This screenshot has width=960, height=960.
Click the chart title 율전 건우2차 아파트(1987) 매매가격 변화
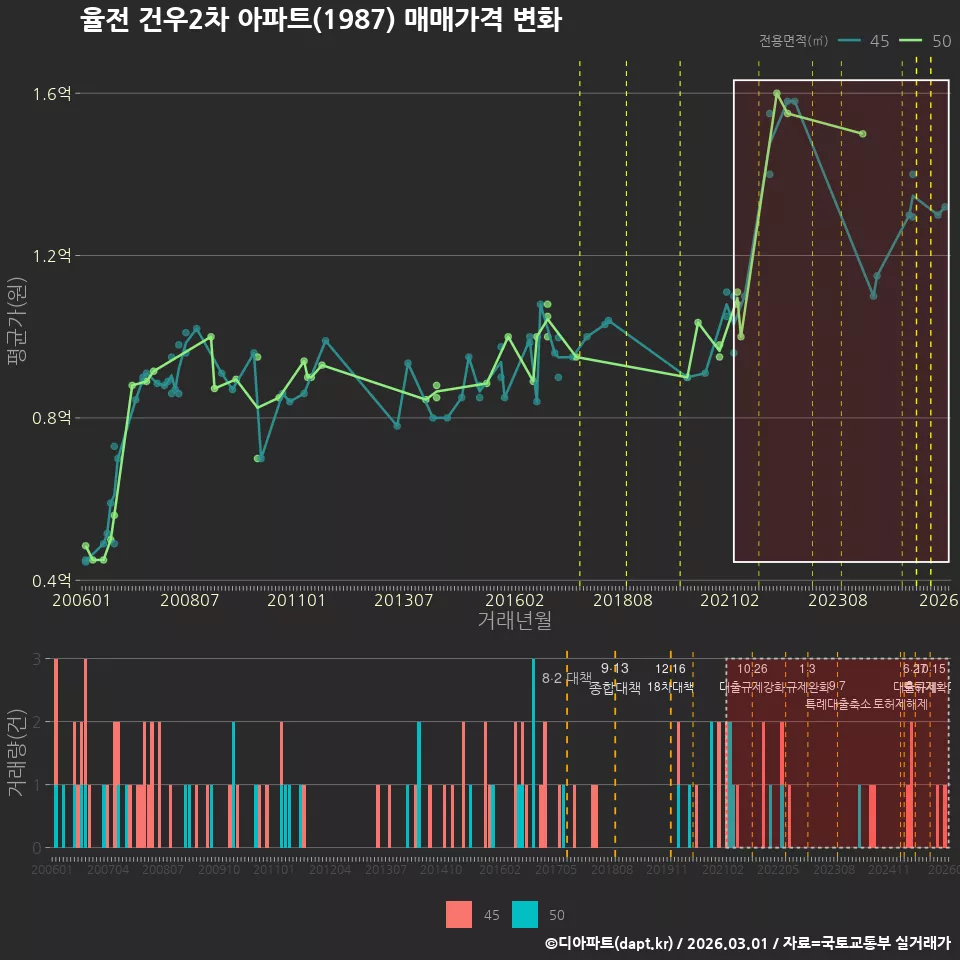[x=320, y=20]
